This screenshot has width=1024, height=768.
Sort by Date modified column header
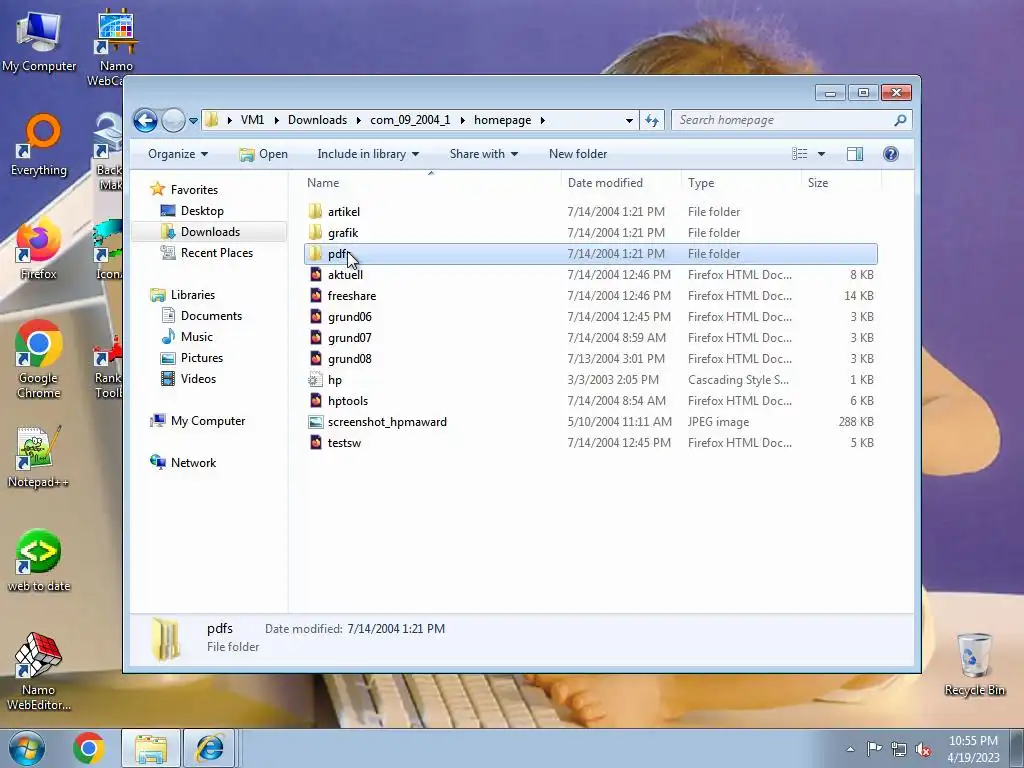pos(605,183)
